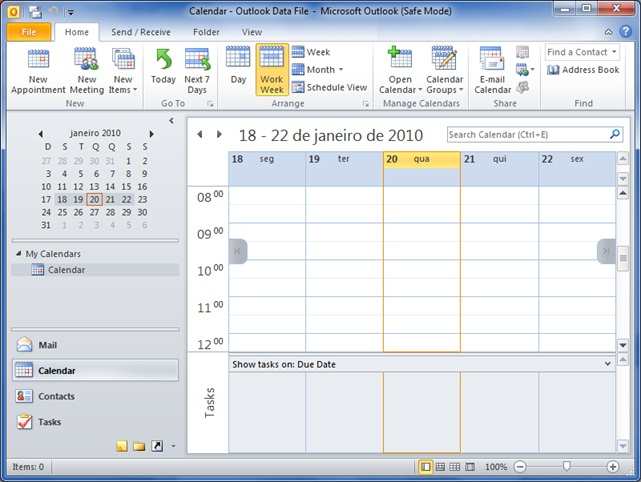Switch to the Home tab

coord(76,32)
